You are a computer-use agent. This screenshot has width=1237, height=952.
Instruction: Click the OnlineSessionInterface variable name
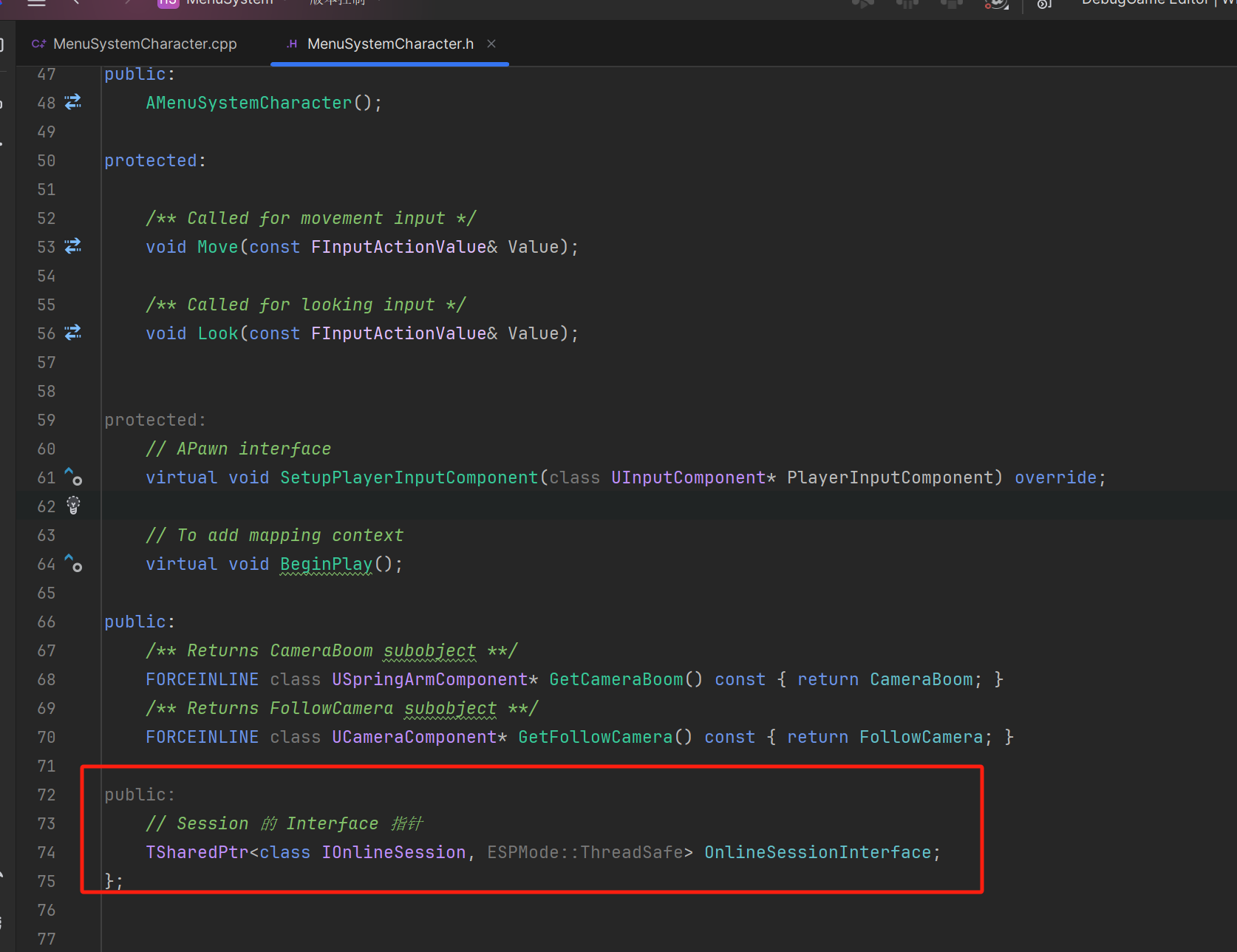tap(818, 852)
